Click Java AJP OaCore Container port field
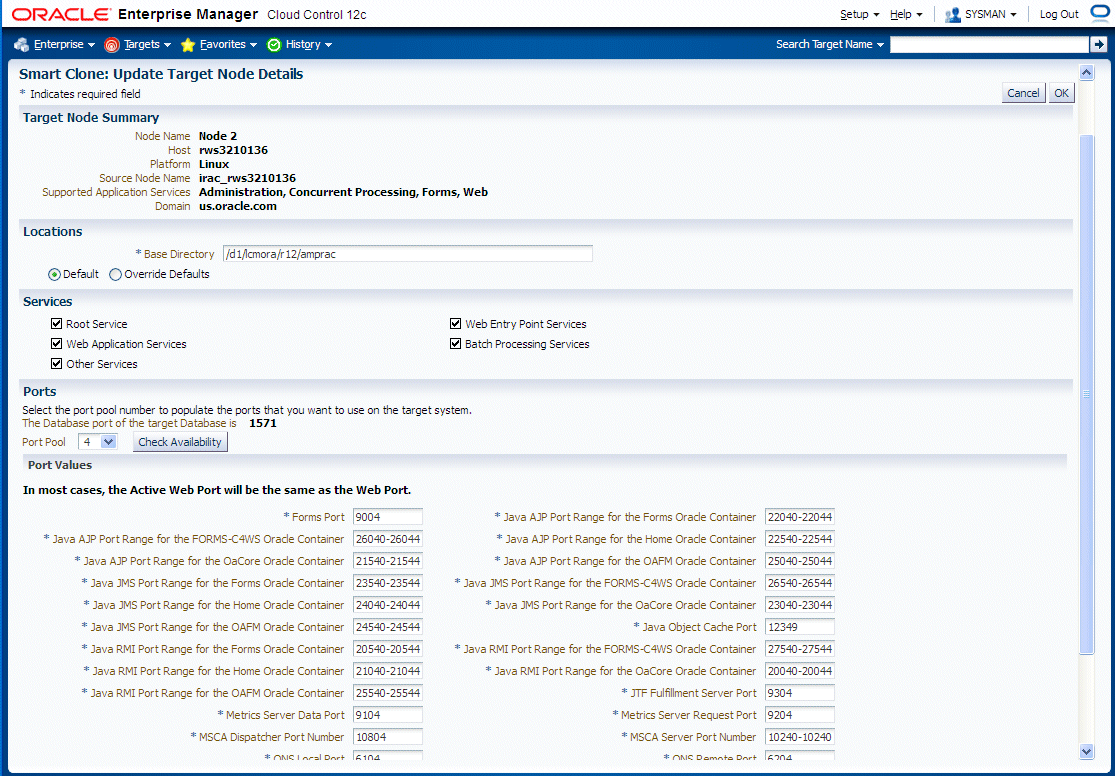Viewport: 1115px width, 776px height. 388,561
